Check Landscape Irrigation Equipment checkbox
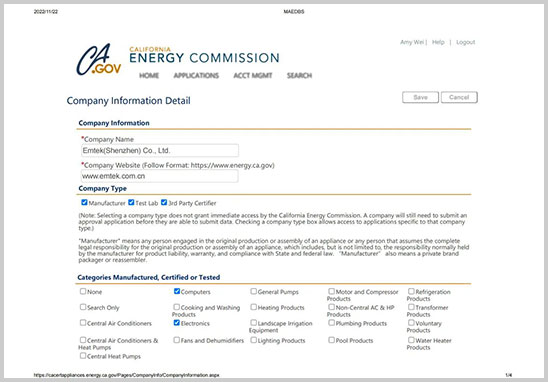This screenshot has height=382, width=548. (253, 323)
